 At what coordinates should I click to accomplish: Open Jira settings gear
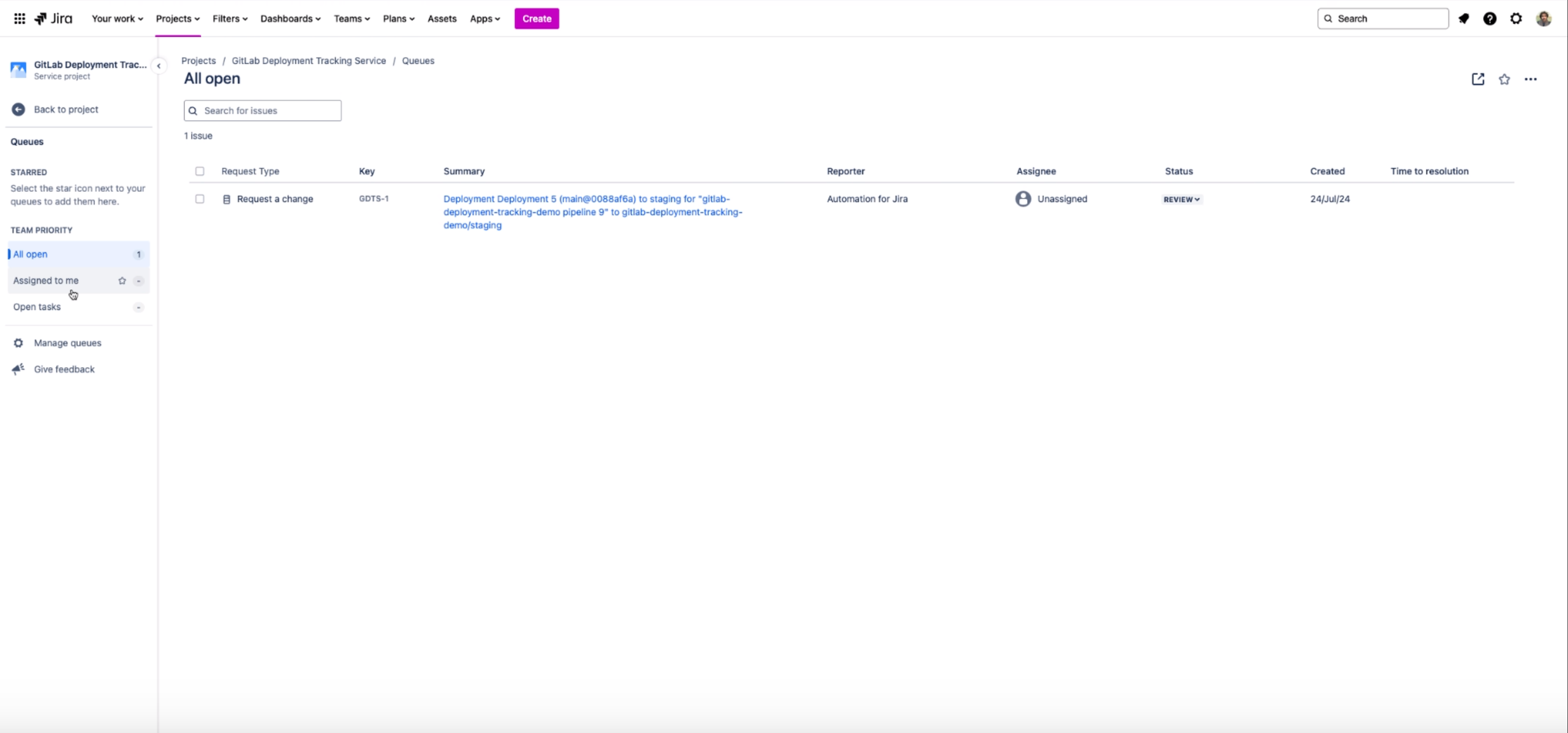(x=1516, y=18)
